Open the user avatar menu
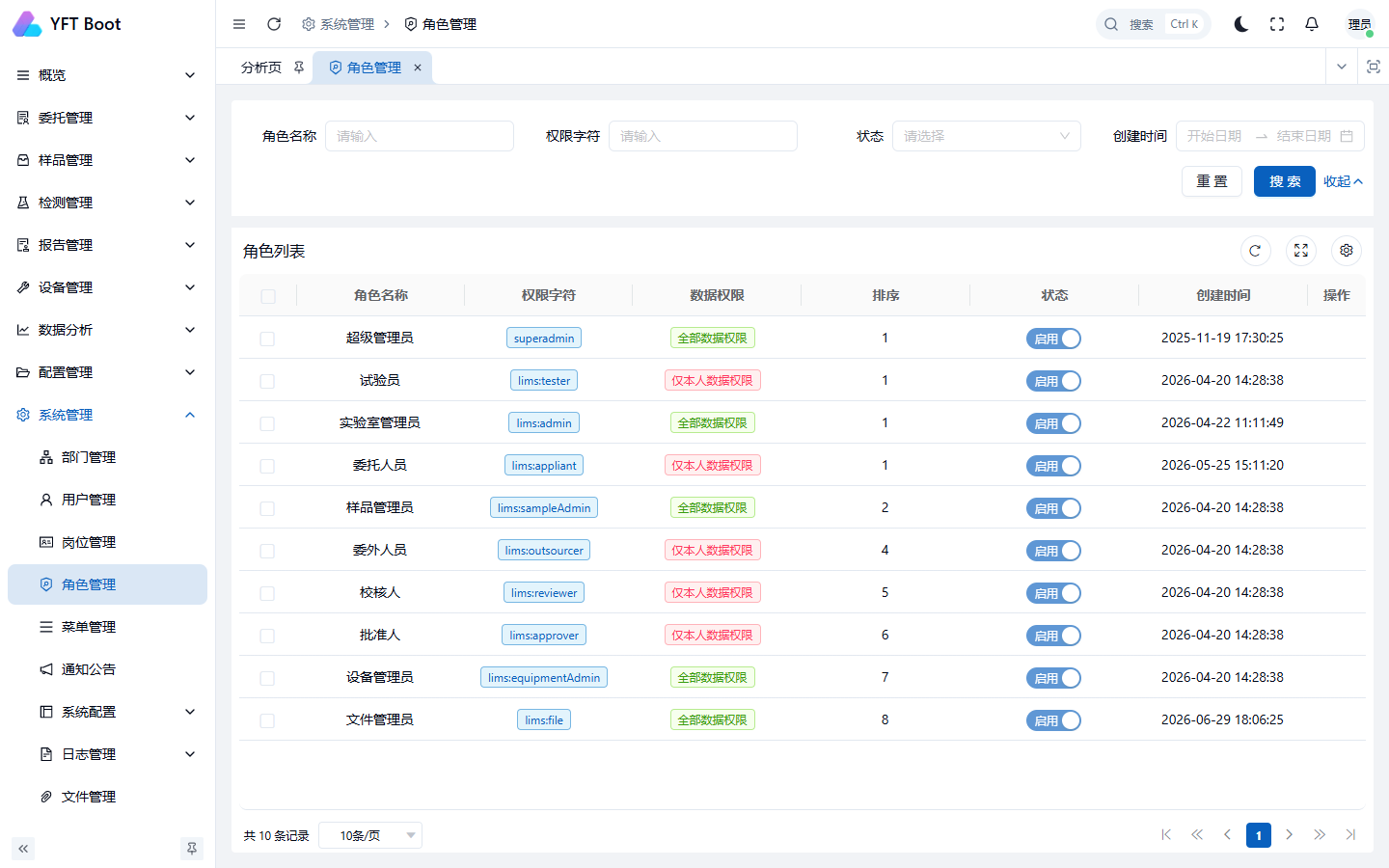The width and height of the screenshot is (1389, 868). pos(1360,24)
